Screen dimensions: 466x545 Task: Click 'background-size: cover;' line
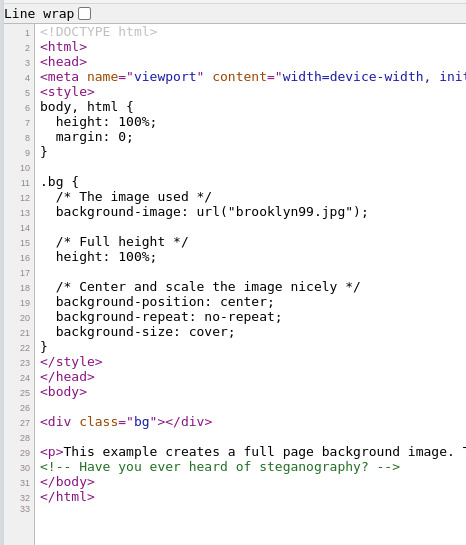(x=145, y=332)
